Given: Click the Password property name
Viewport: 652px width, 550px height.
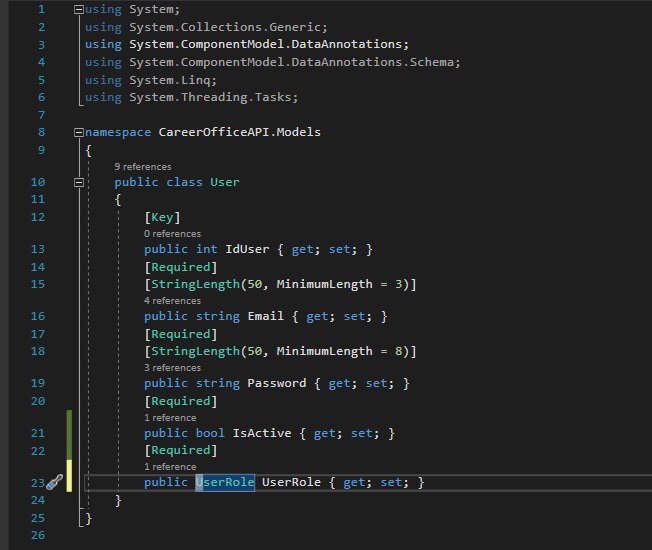Looking at the screenshot, I should pyautogui.click(x=277, y=383).
